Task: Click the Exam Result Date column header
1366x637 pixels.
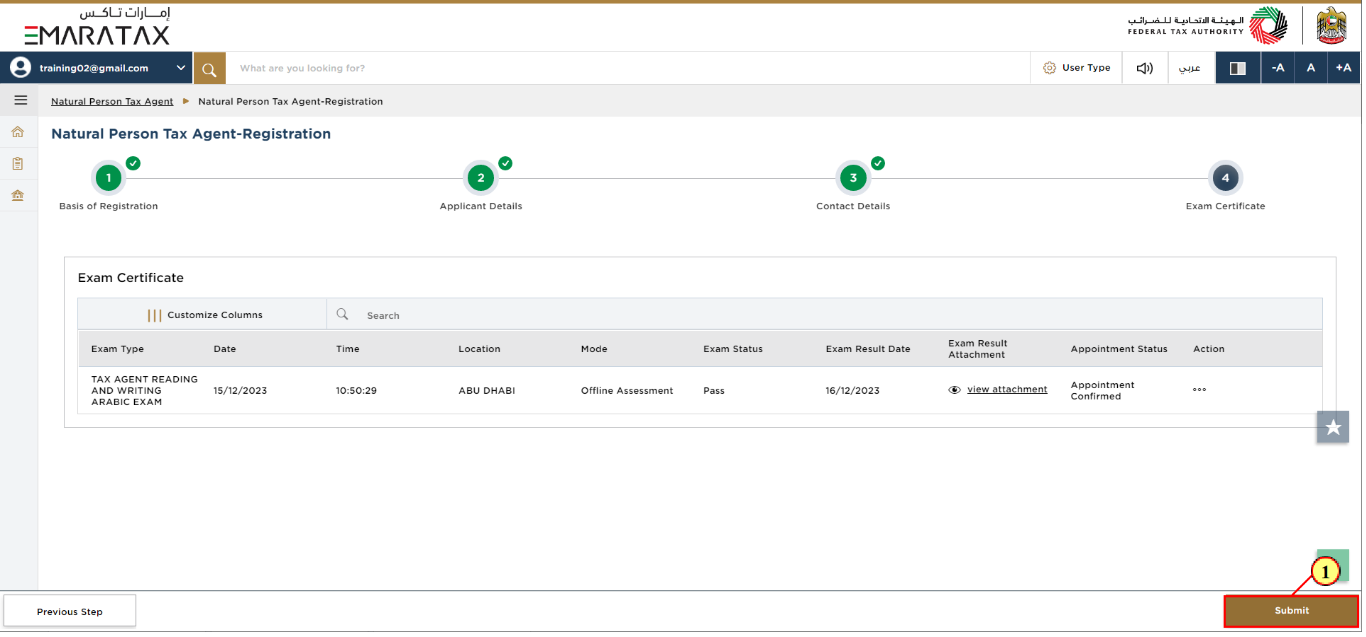Action: 868,349
